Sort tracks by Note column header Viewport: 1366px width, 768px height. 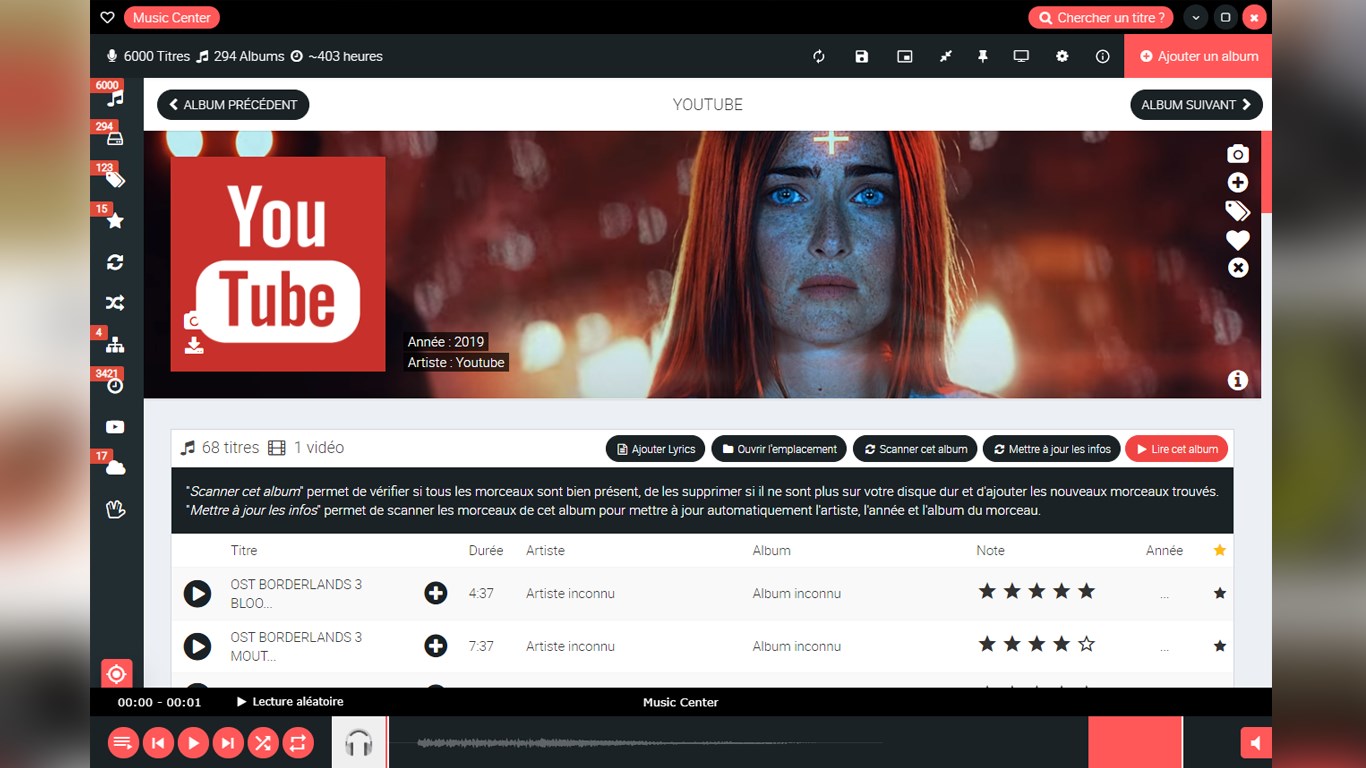tap(991, 551)
